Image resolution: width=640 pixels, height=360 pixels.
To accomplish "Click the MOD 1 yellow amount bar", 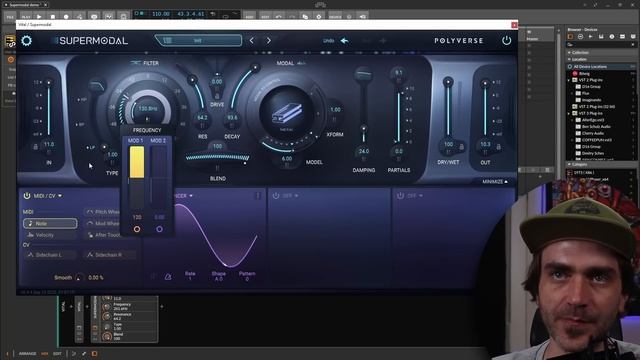I will pos(137,162).
